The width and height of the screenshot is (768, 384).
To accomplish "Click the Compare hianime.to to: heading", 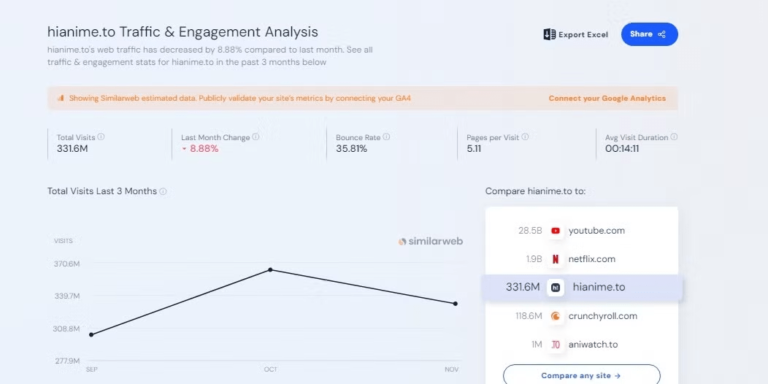I will coord(535,191).
